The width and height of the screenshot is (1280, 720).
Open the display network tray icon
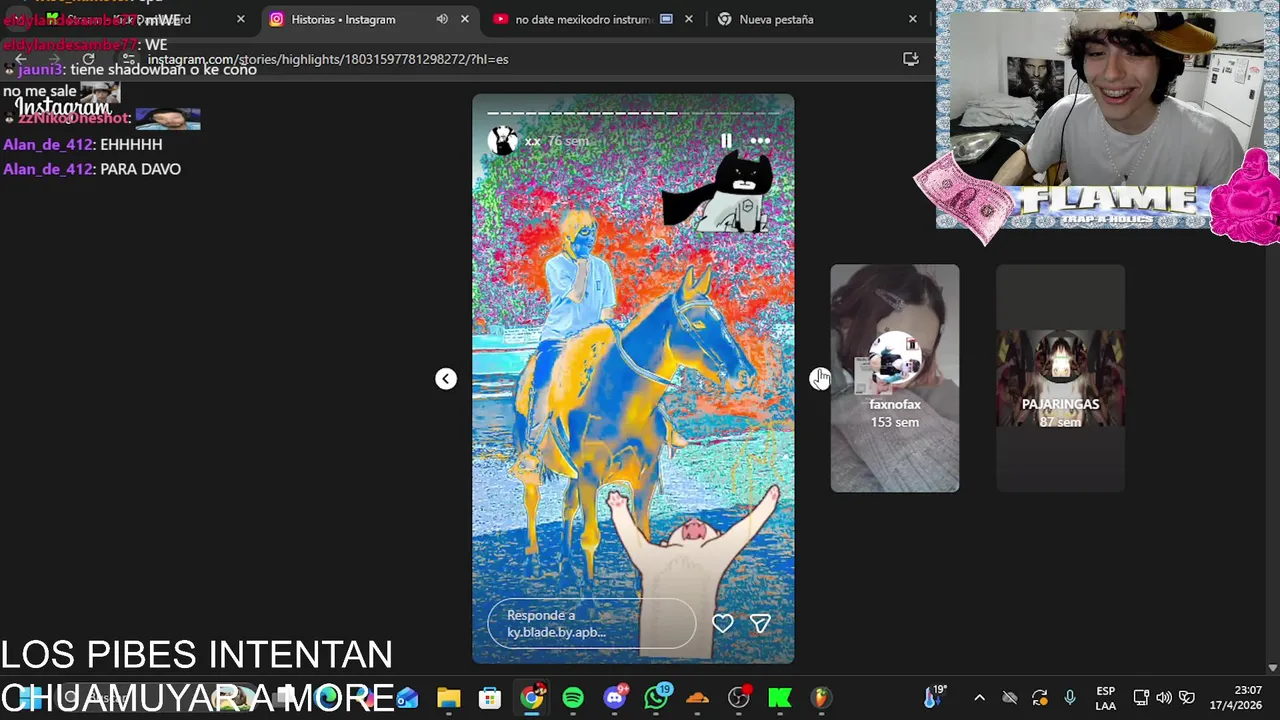(1141, 698)
